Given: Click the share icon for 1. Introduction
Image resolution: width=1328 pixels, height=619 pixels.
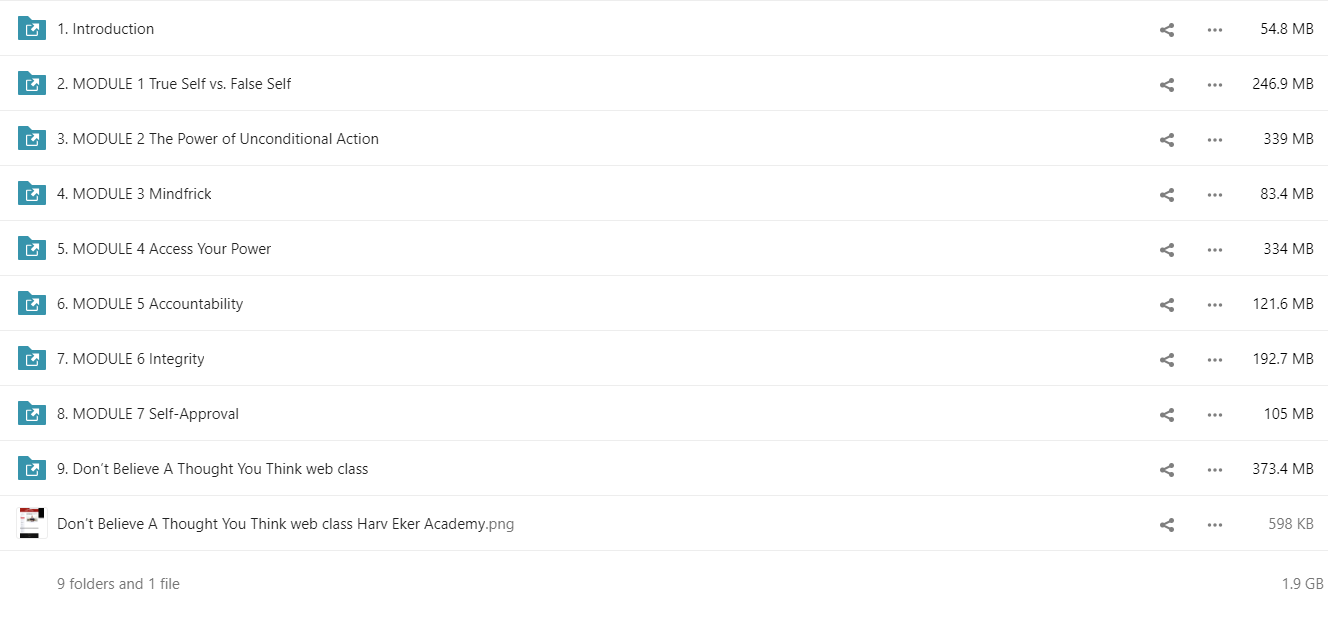Looking at the screenshot, I should tap(1166, 29).
